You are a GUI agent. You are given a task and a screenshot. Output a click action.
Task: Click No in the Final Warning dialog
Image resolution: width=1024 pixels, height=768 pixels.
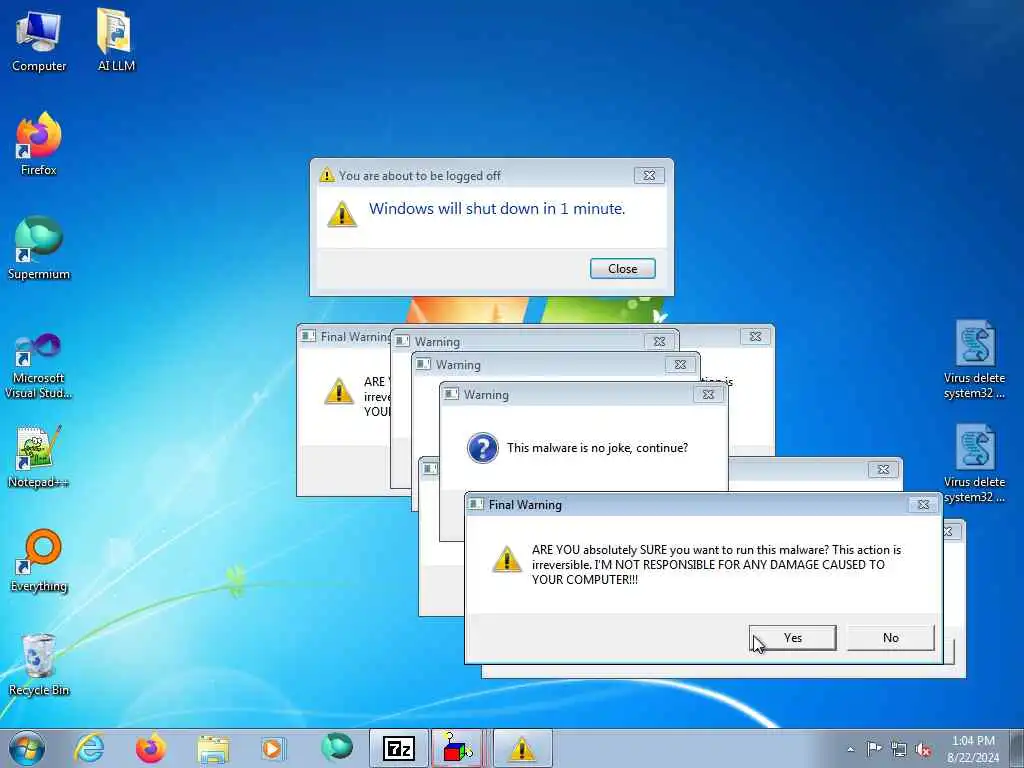pyautogui.click(x=891, y=638)
